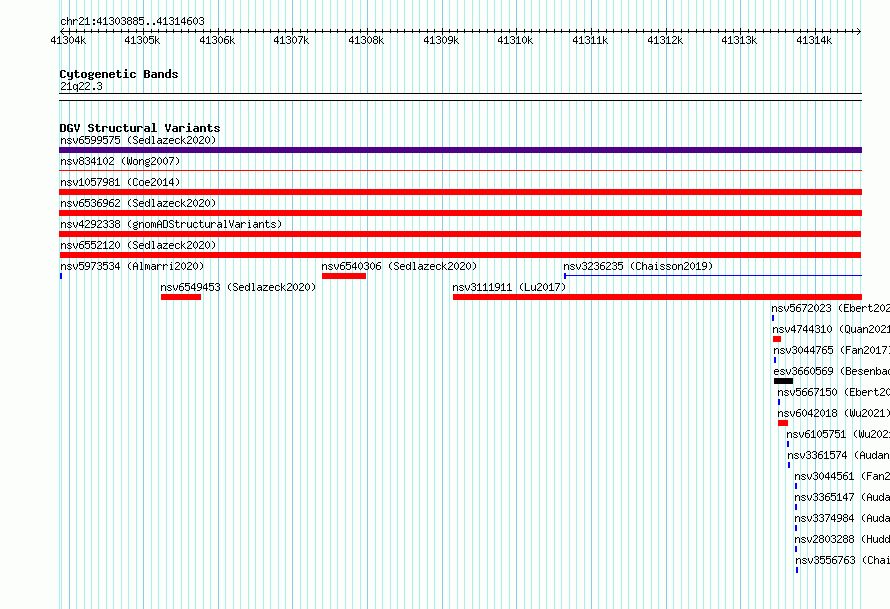
Task: Click the chr21:41303885..41314603 region label
Action: click(x=132, y=22)
